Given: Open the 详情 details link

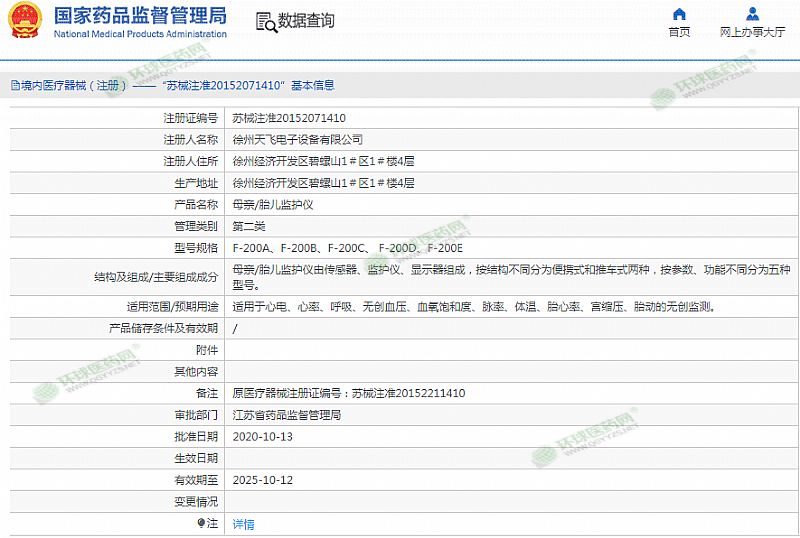Looking at the screenshot, I should [x=243, y=524].
